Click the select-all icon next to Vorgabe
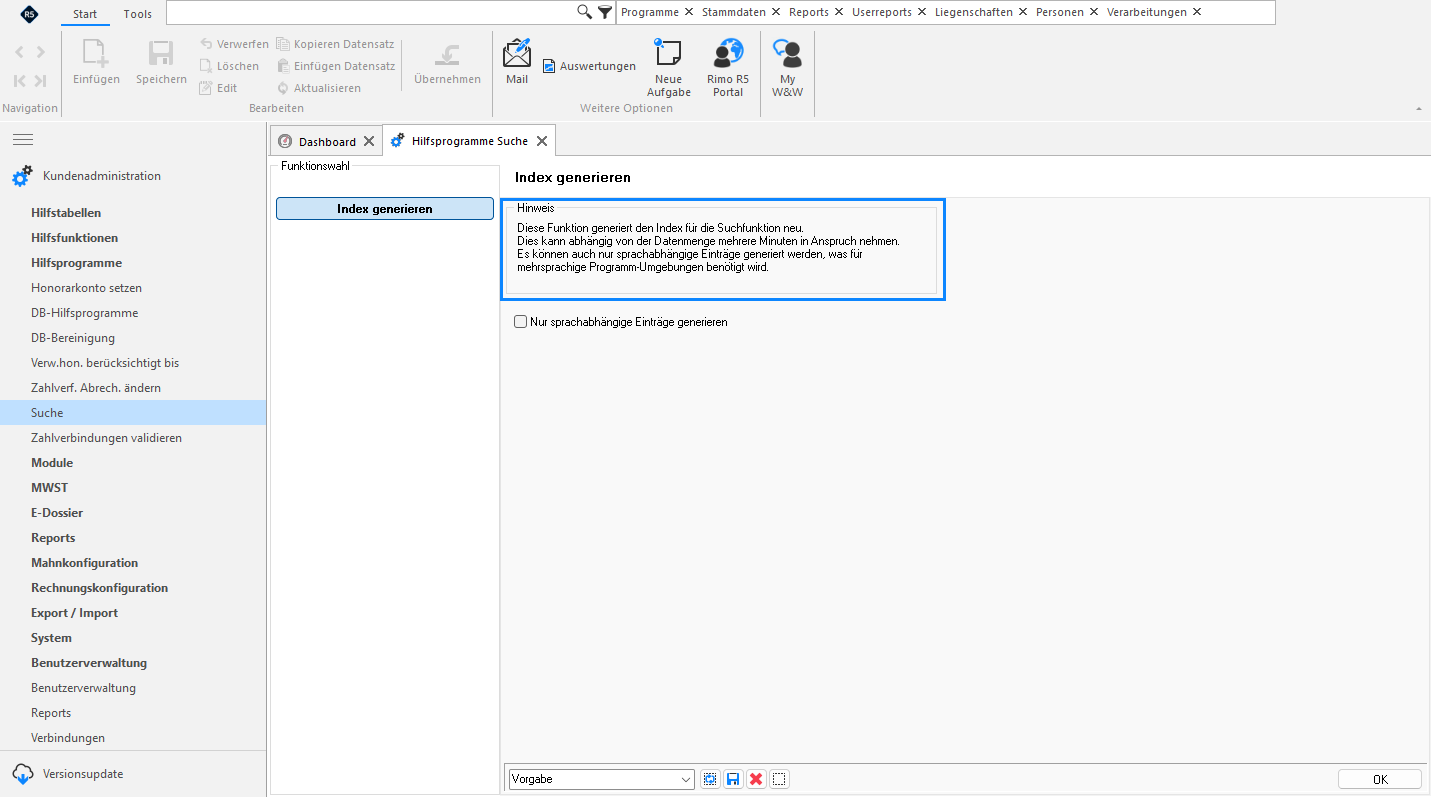 (710, 779)
